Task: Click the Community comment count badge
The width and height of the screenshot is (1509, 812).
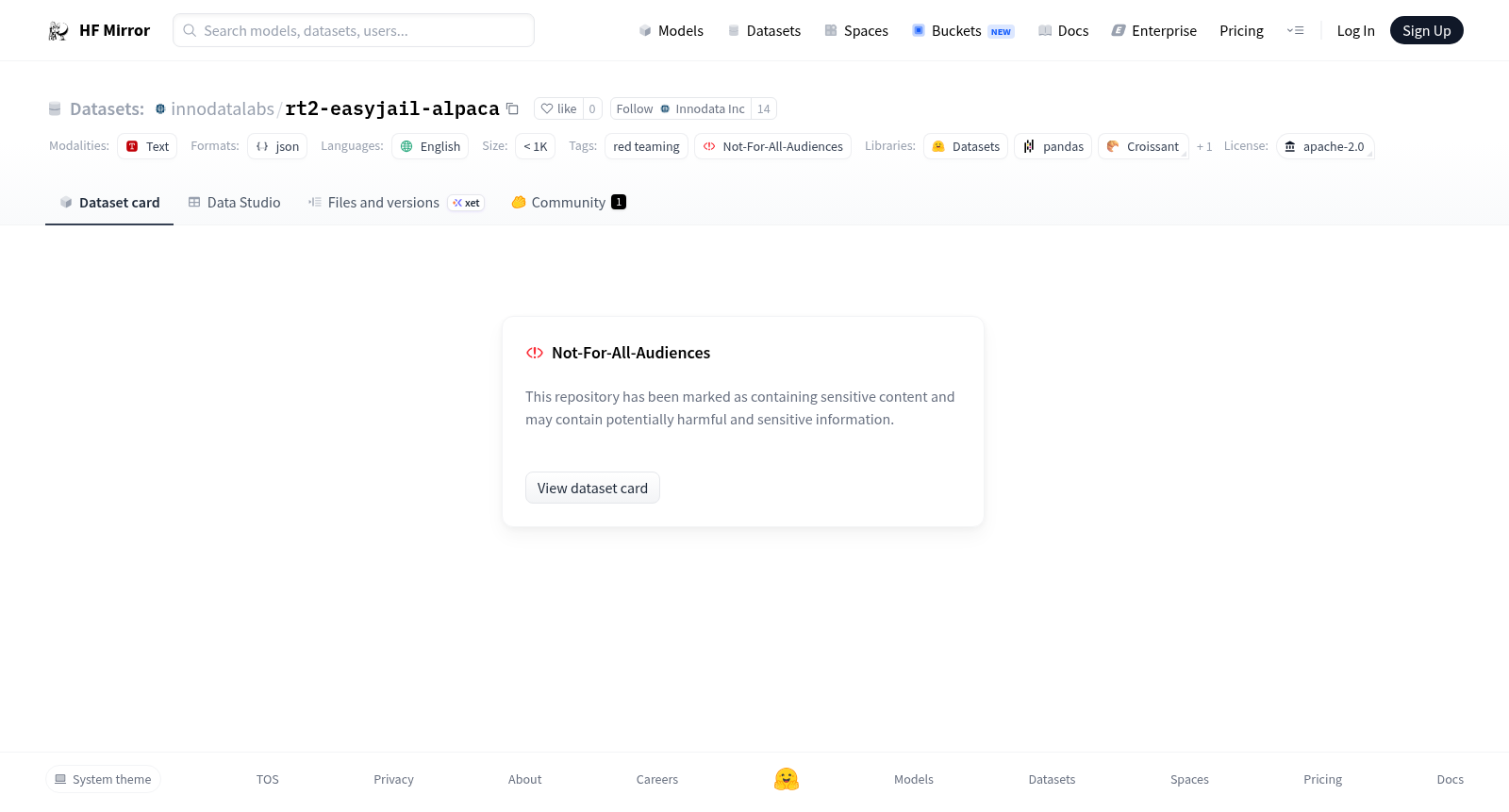Action: (619, 202)
